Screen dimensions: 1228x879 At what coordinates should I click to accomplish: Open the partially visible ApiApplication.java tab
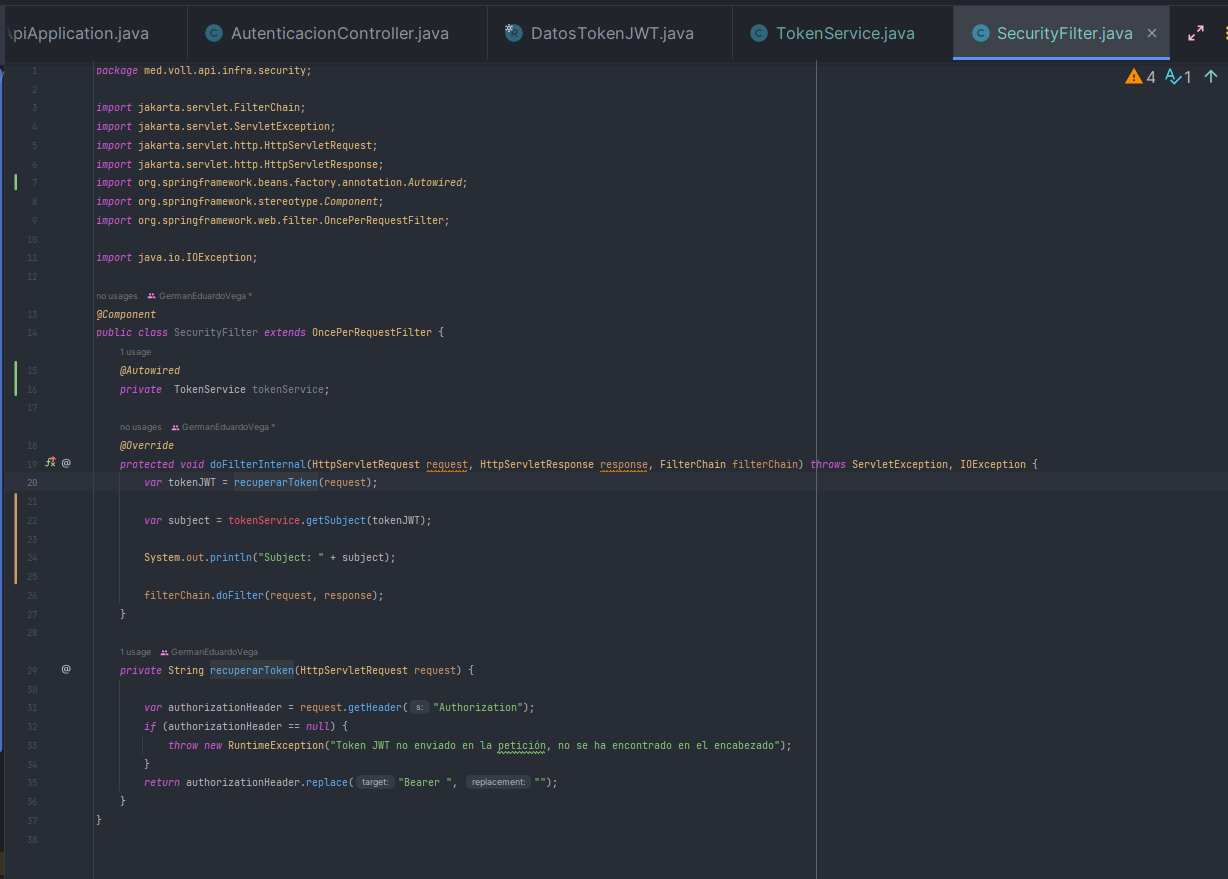click(76, 33)
